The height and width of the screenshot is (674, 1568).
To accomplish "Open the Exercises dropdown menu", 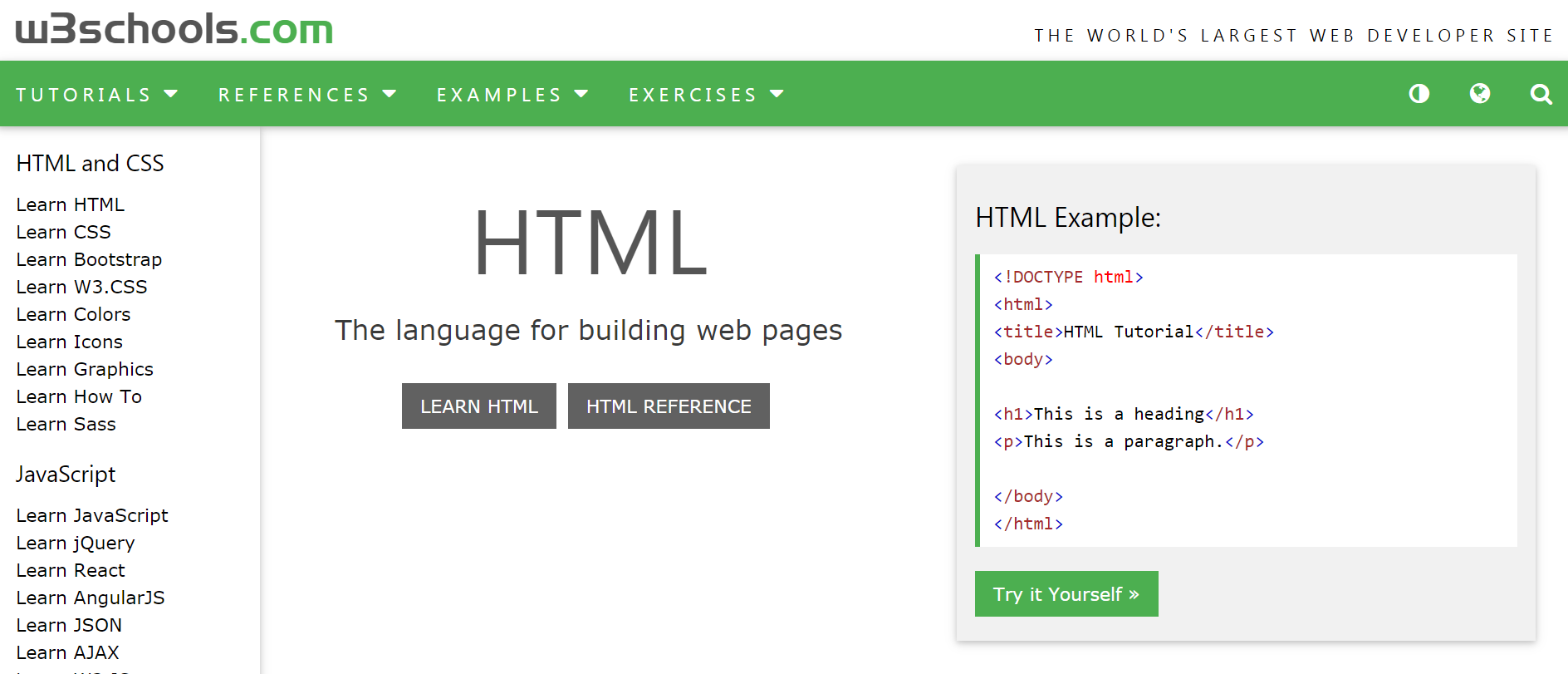I will click(x=706, y=95).
